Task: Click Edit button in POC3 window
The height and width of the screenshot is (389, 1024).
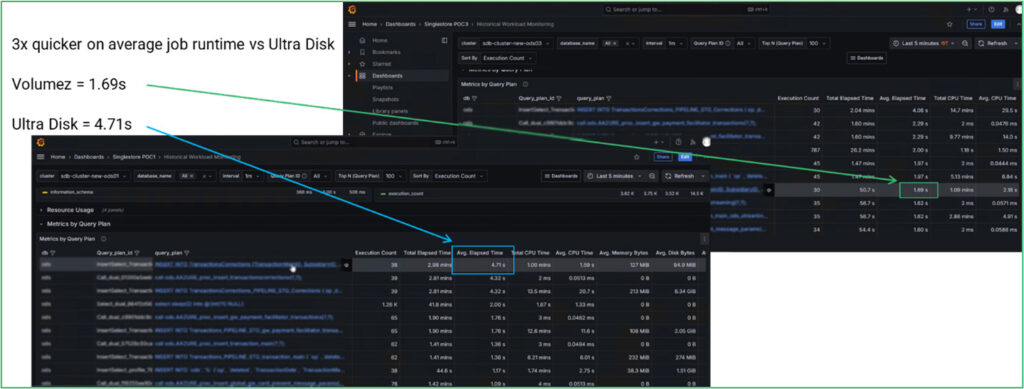Action: [x=998, y=24]
